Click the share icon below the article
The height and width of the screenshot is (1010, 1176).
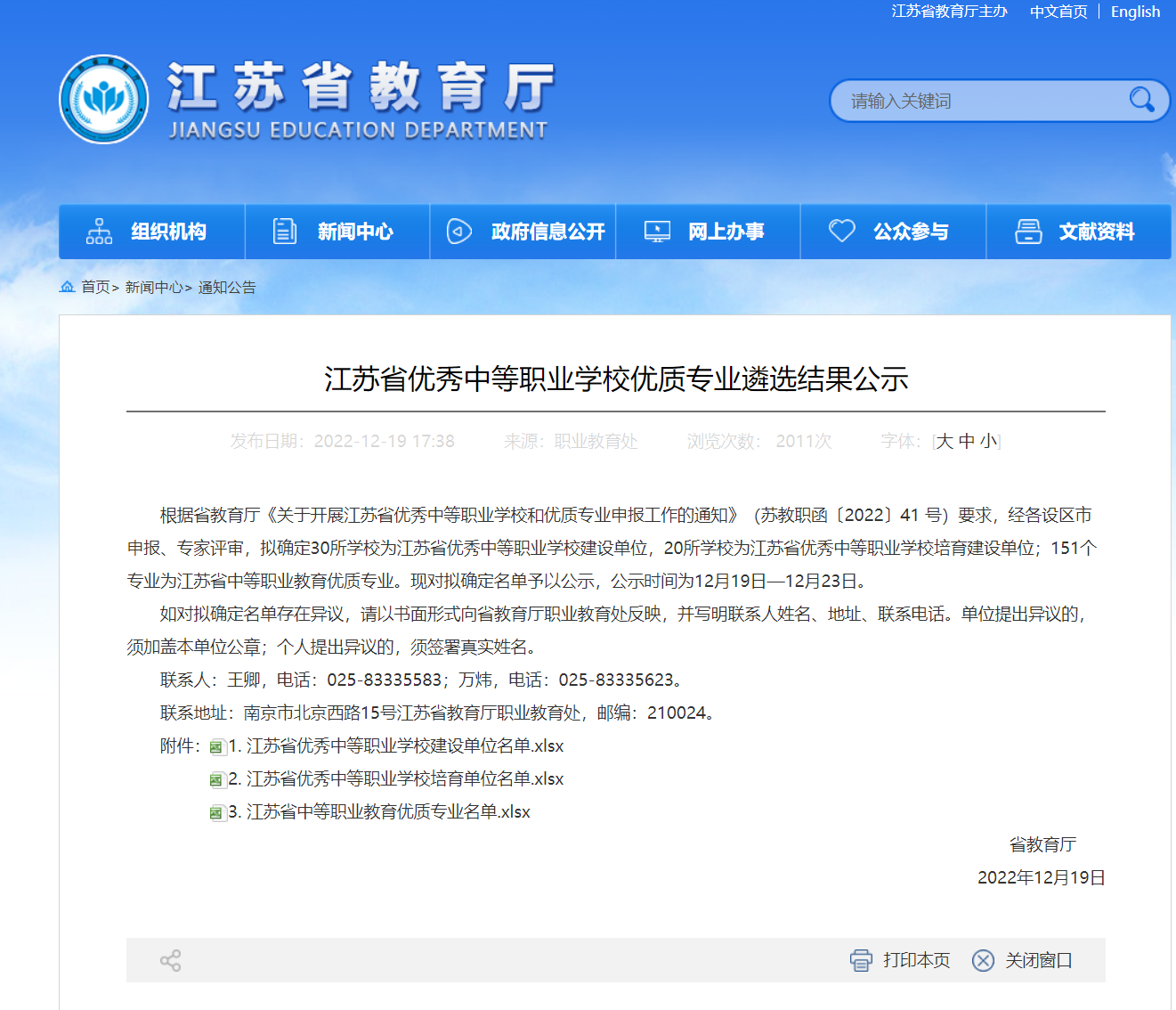tap(170, 960)
